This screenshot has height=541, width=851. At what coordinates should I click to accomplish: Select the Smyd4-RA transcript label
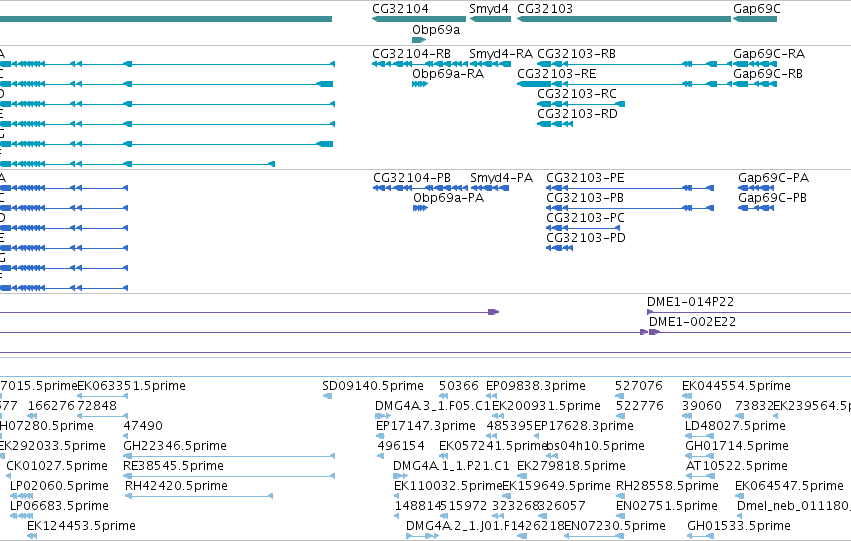click(x=501, y=54)
